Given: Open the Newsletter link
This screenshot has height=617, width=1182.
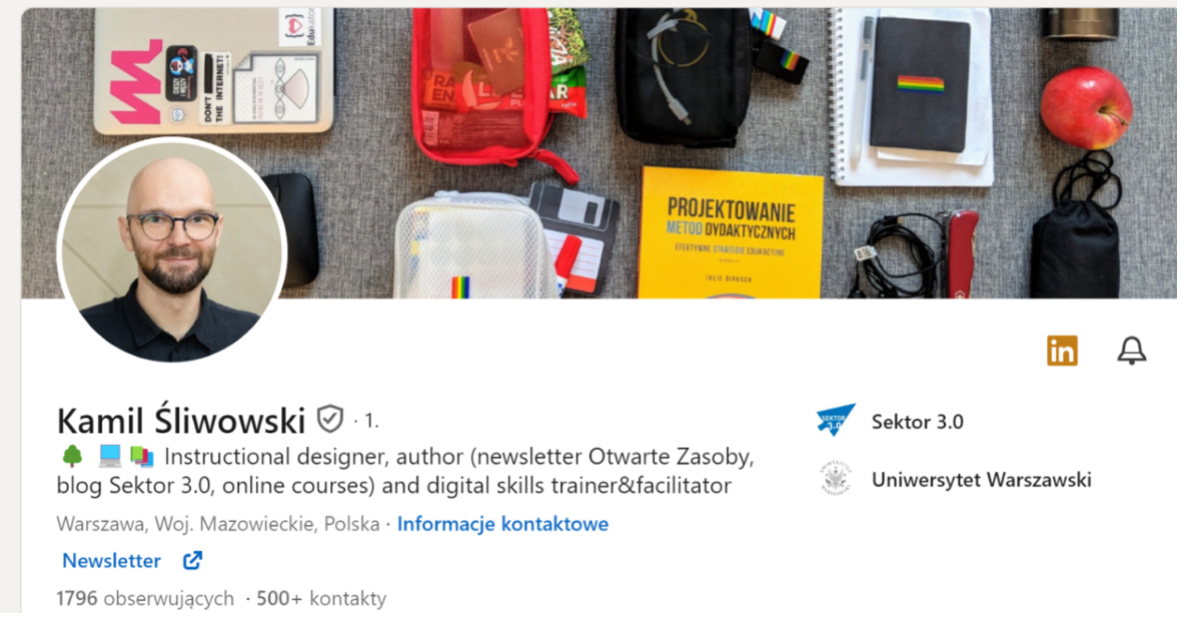Looking at the screenshot, I should coord(112,560).
